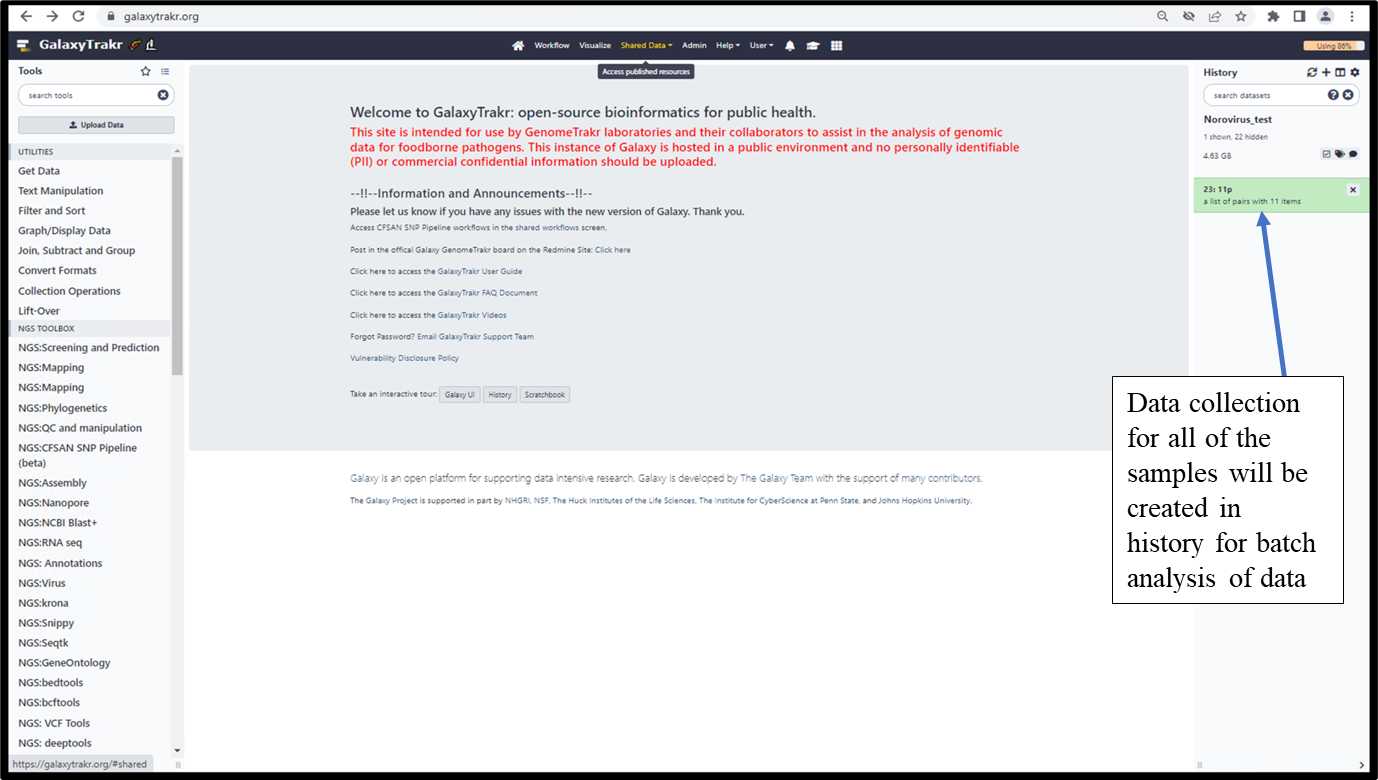The image size is (1378, 780).
Task: Open the browser profile avatar
Action: coord(1325,16)
